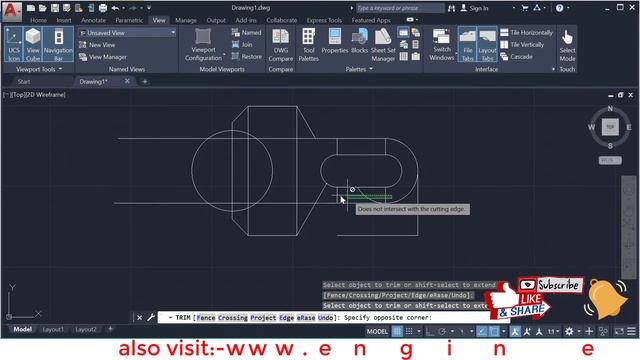
Task: Toggle polar tracking in status bar
Action: tap(442, 331)
